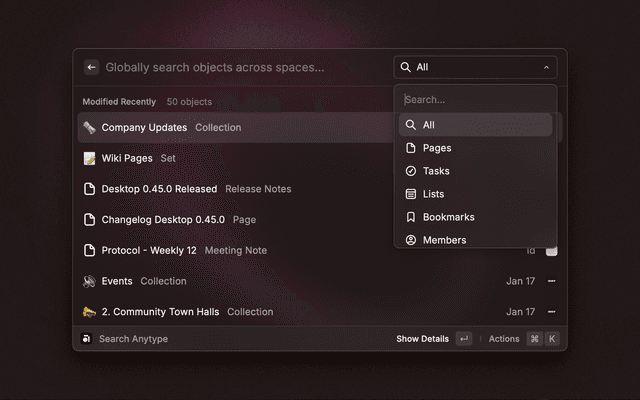Choose Lists from the type filter
This screenshot has height=400, width=640.
point(433,194)
